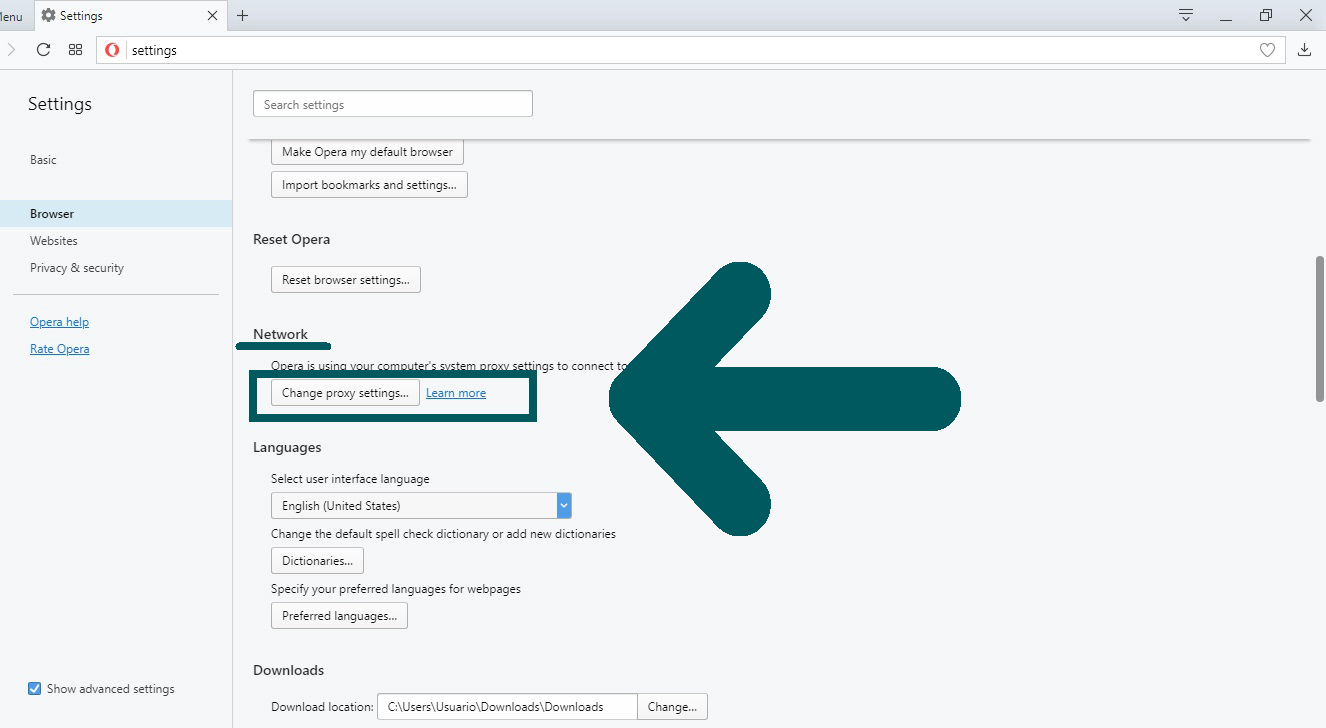
Task: Bookmark the page with the heart icon
Action: 1267,50
